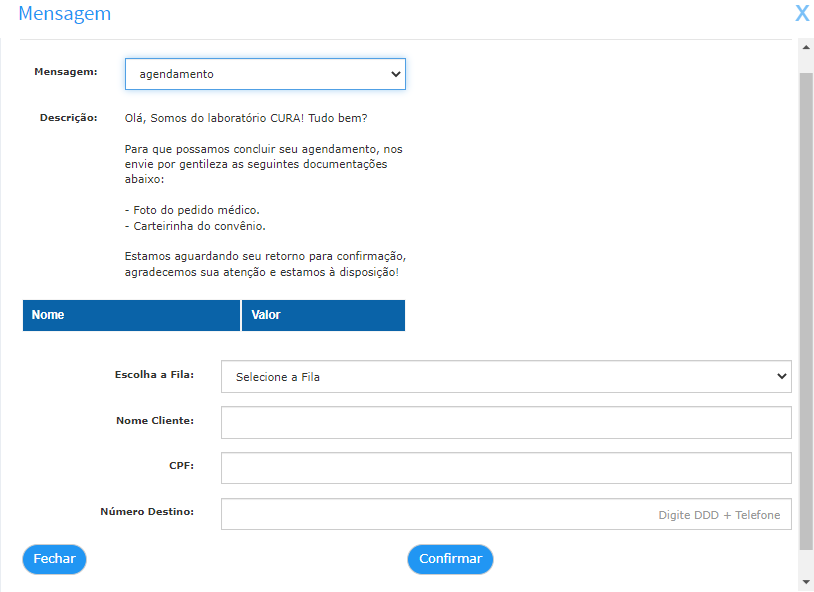Click the Confirmar button
The height and width of the screenshot is (592, 814).
450,559
